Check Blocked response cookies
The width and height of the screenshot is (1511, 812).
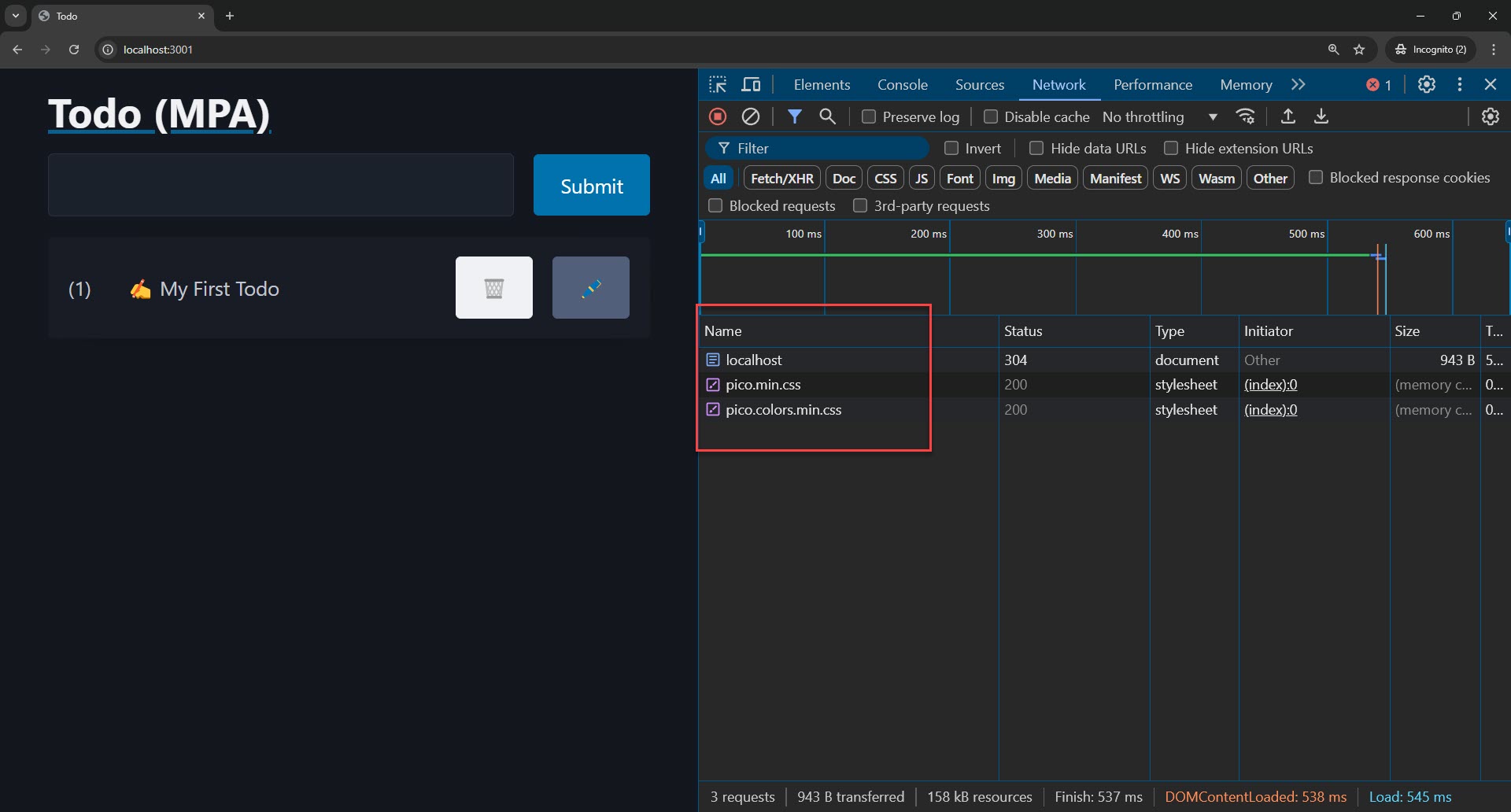[x=1315, y=178]
